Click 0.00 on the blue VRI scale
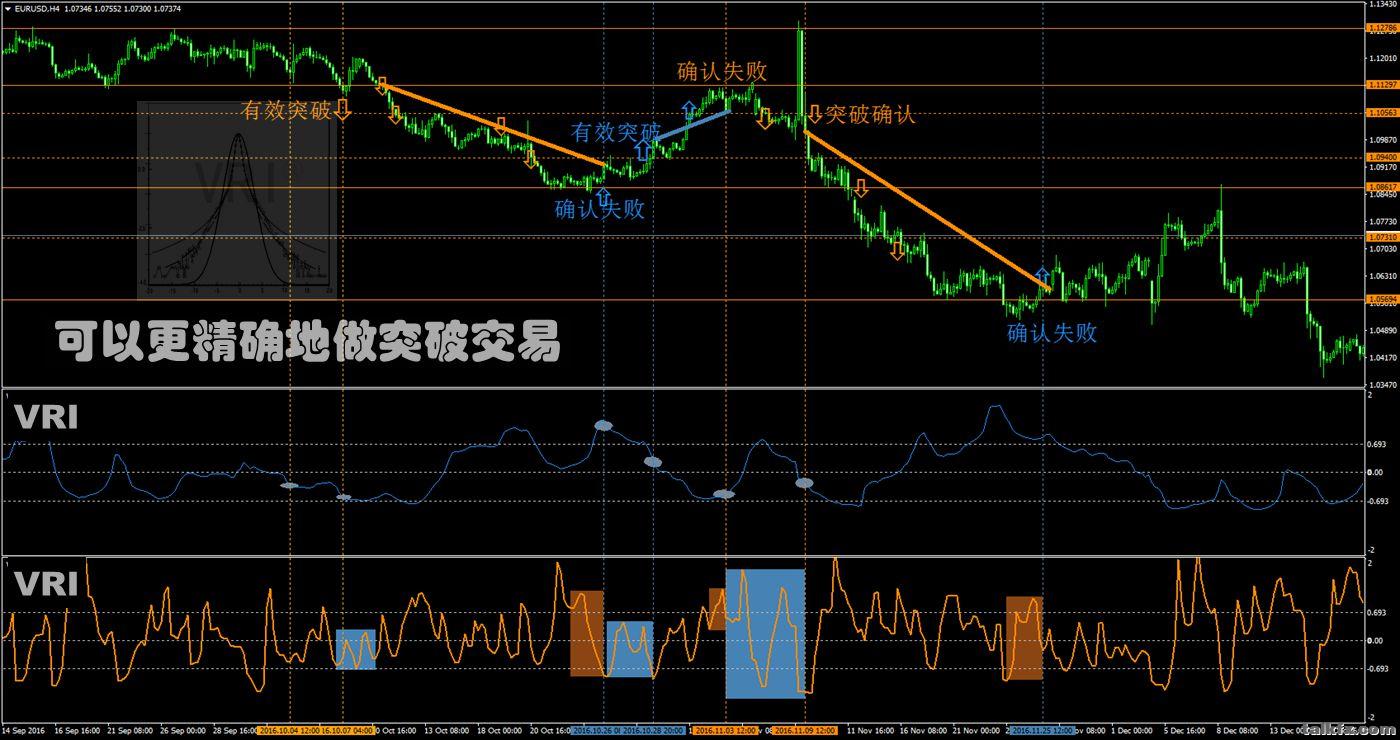Viewport: 1400px width, 740px height. 1374,472
